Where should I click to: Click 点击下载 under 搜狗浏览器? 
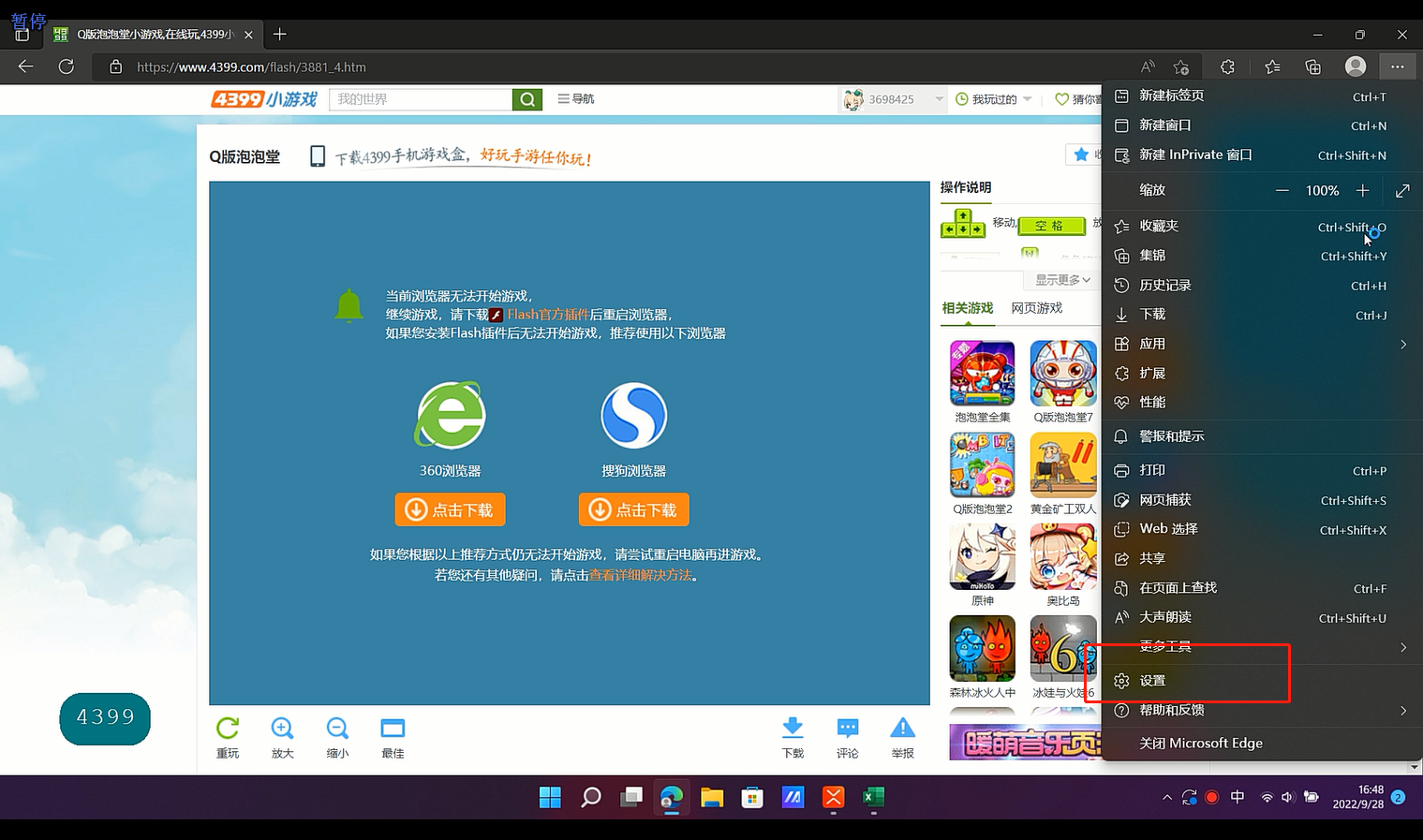pyautogui.click(x=633, y=509)
